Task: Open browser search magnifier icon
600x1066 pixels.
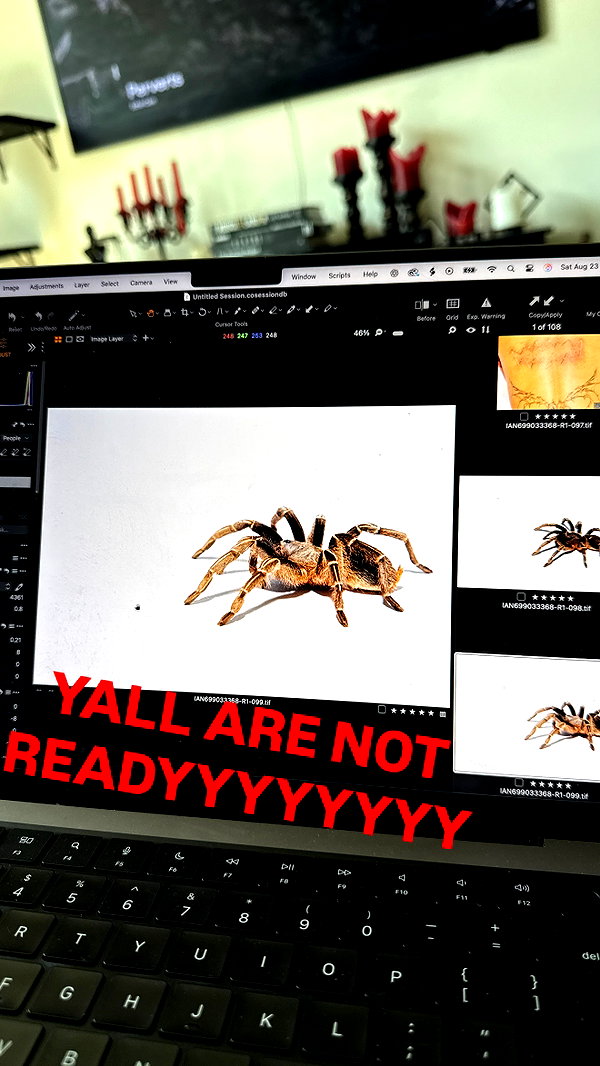Action: point(452,330)
